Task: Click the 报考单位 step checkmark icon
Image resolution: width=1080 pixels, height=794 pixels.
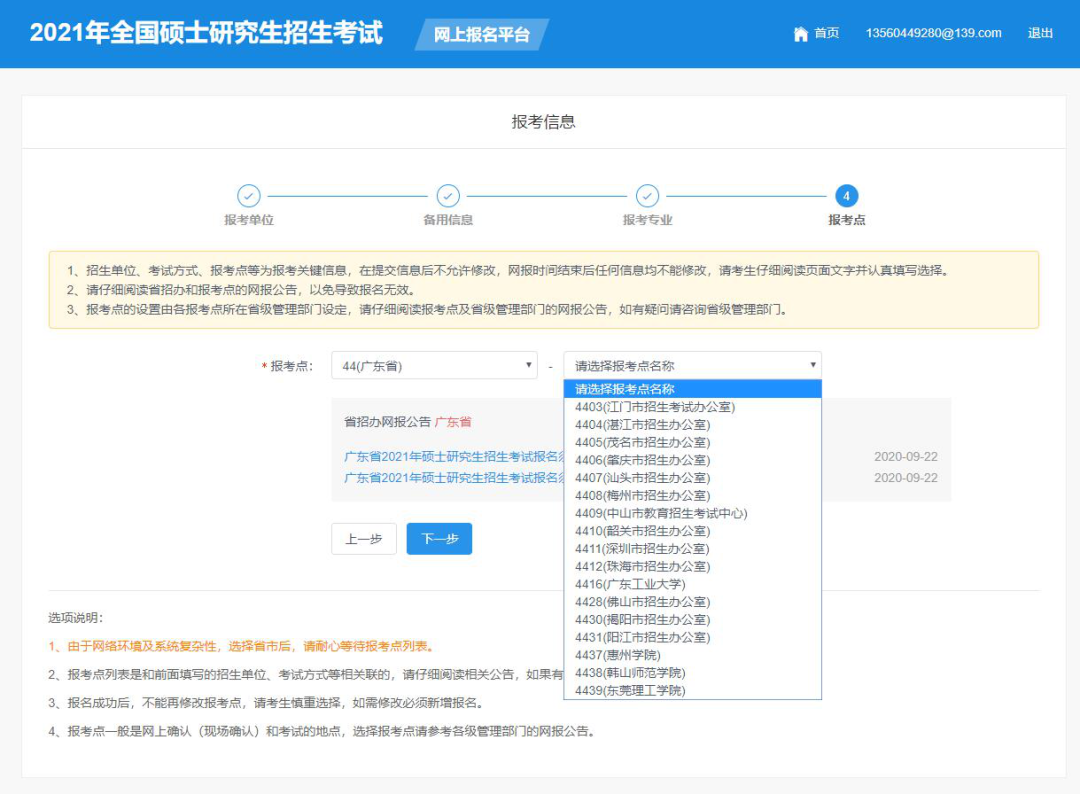Action: (249, 196)
